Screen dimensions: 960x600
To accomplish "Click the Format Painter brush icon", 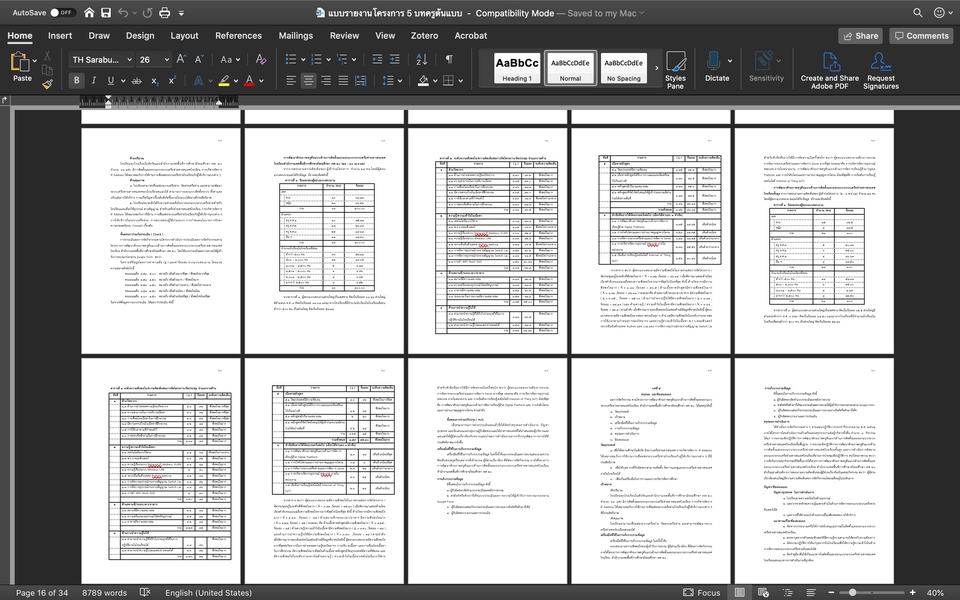I will pos(47,84).
